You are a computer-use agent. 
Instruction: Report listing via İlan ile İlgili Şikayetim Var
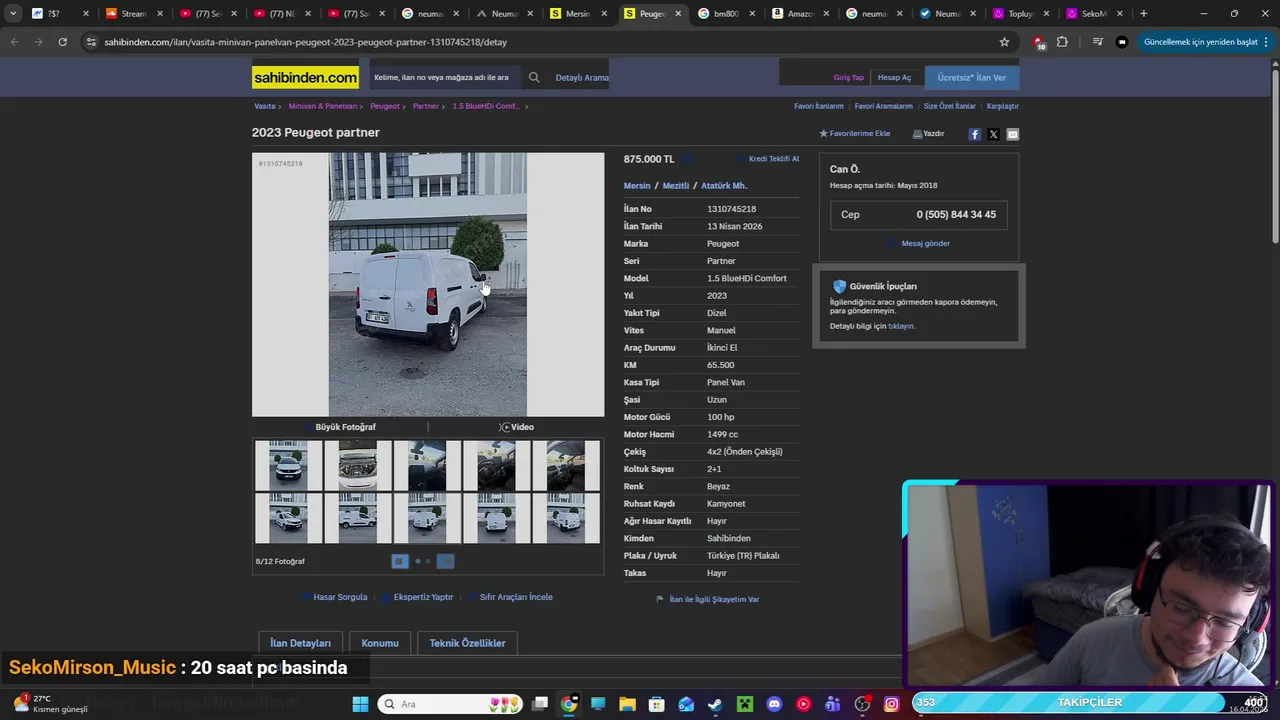pyautogui.click(x=714, y=600)
